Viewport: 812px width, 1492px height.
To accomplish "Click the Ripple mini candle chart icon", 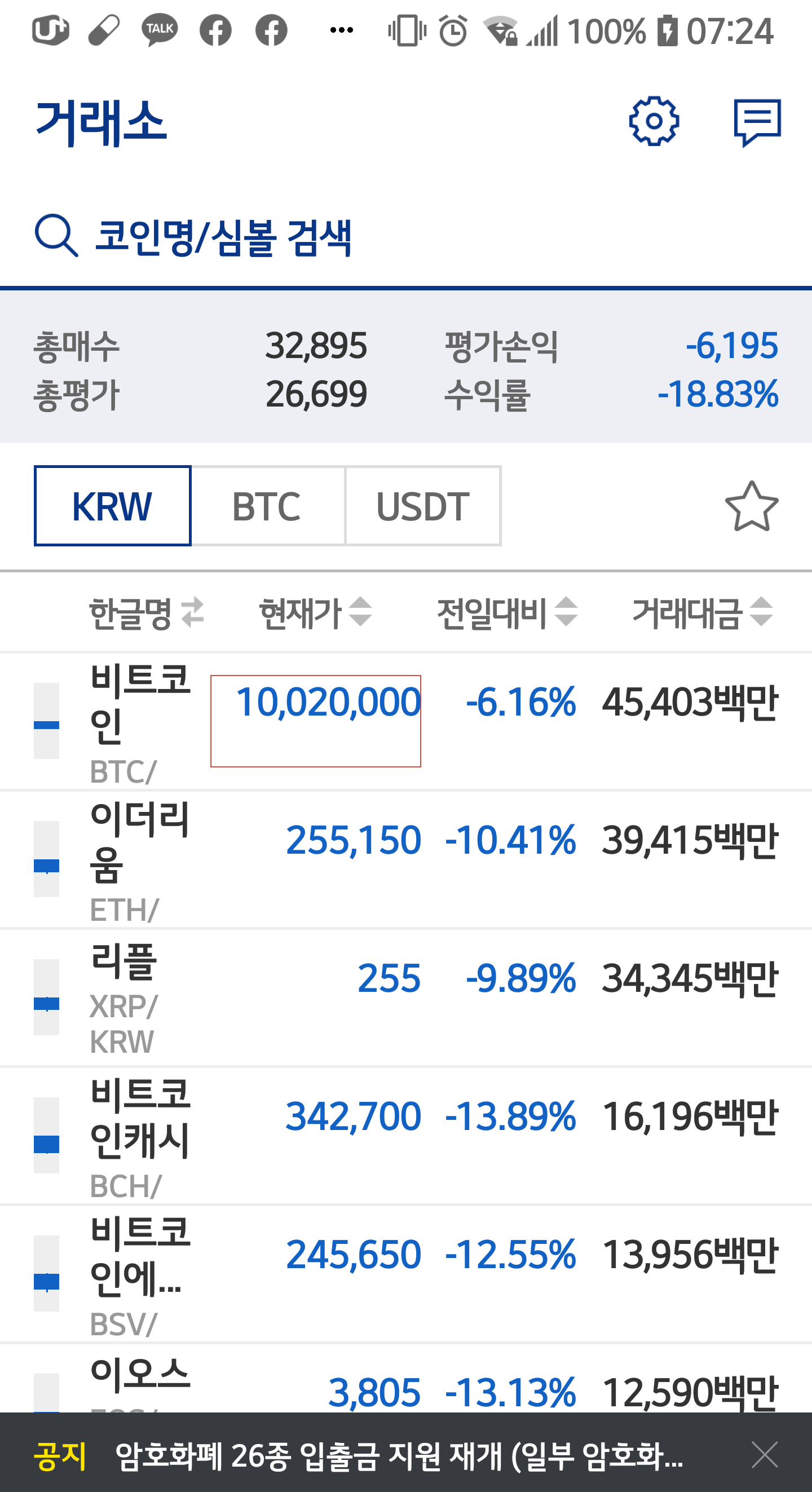I will coord(46,997).
